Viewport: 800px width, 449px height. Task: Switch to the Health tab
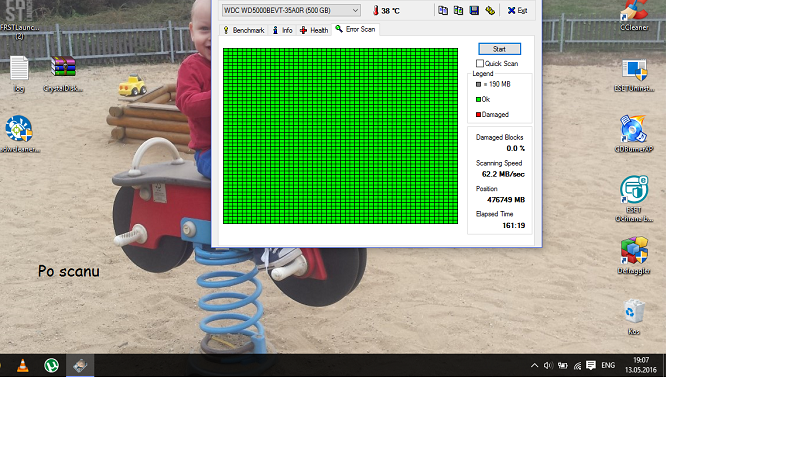(314, 30)
